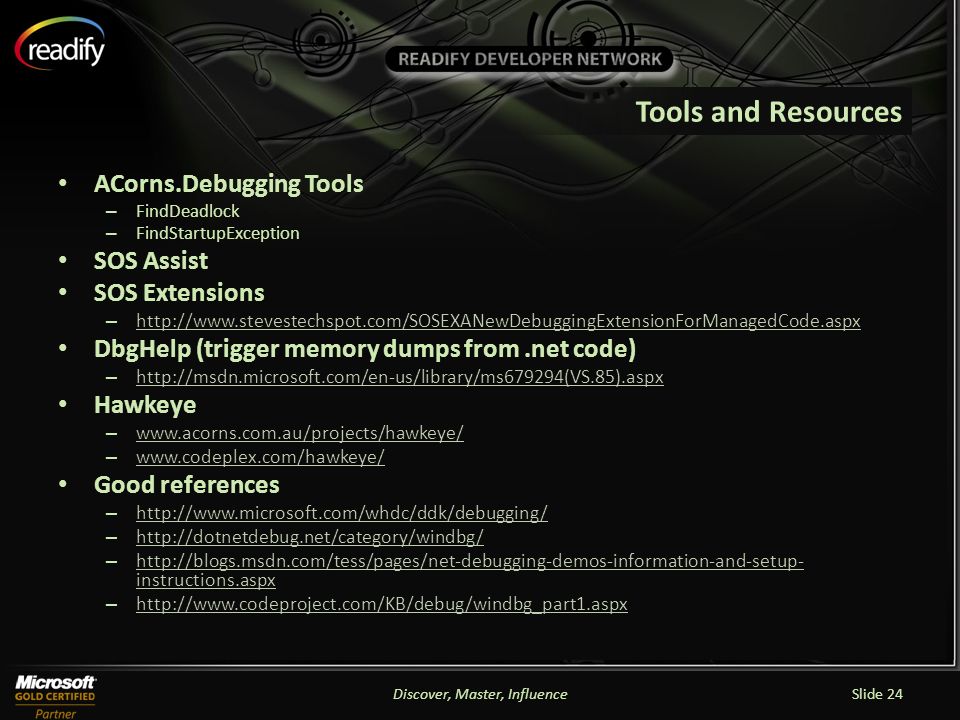This screenshot has height=720, width=960.
Task: Click the Discover, Master, Influence tagline
Action: pos(480,694)
